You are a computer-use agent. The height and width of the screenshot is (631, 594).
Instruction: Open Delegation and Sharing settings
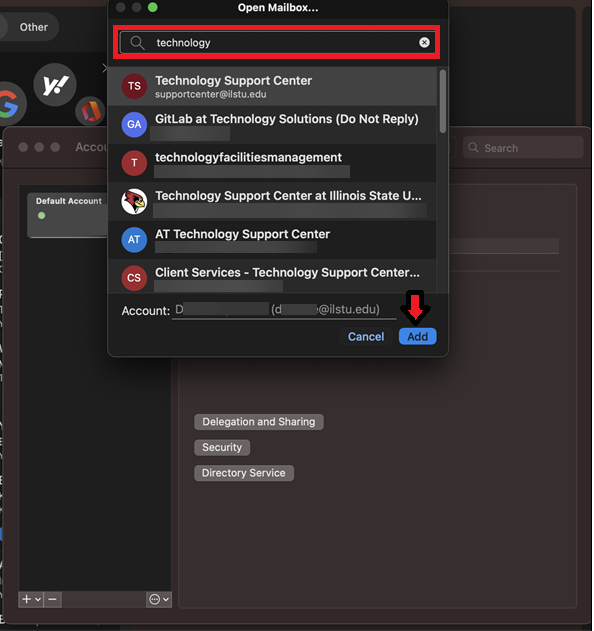[x=259, y=422]
